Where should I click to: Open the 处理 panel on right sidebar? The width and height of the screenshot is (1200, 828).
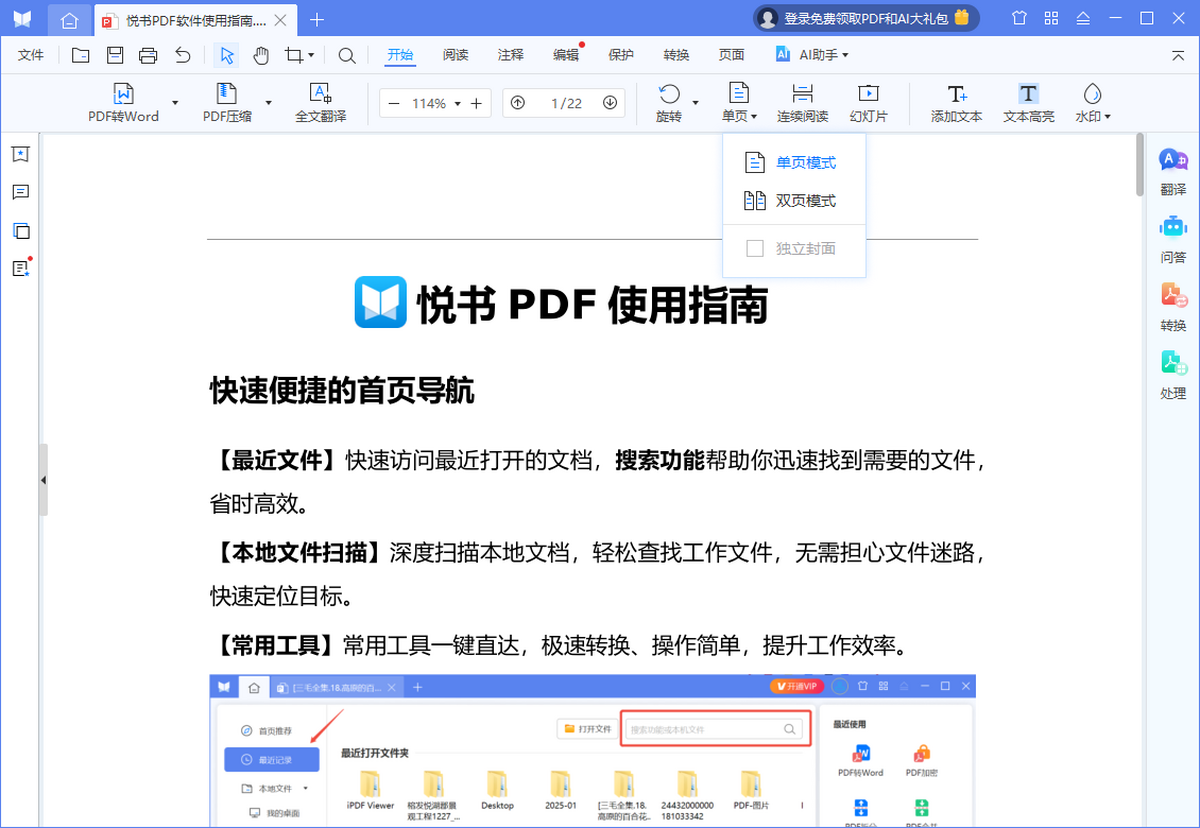pos(1173,374)
